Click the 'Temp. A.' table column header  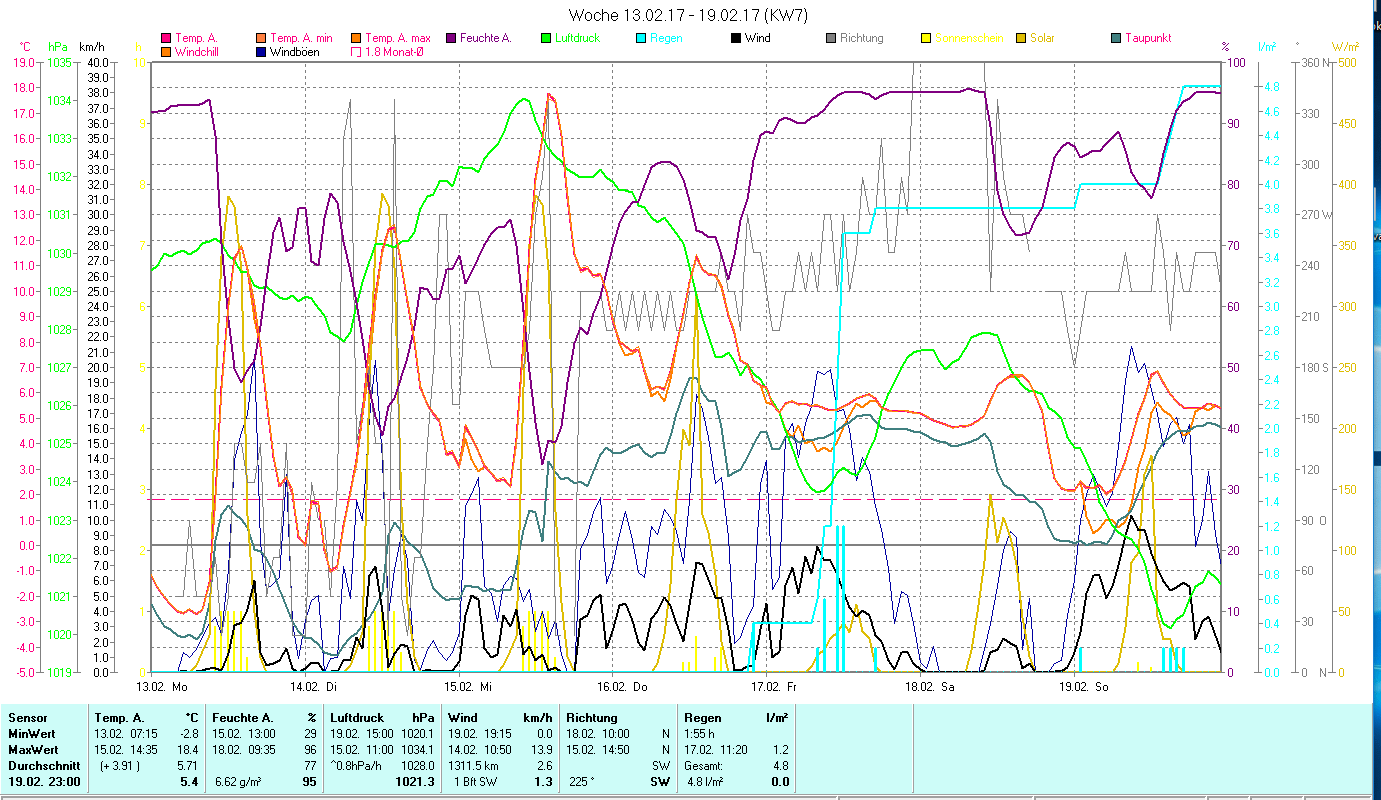point(119,718)
